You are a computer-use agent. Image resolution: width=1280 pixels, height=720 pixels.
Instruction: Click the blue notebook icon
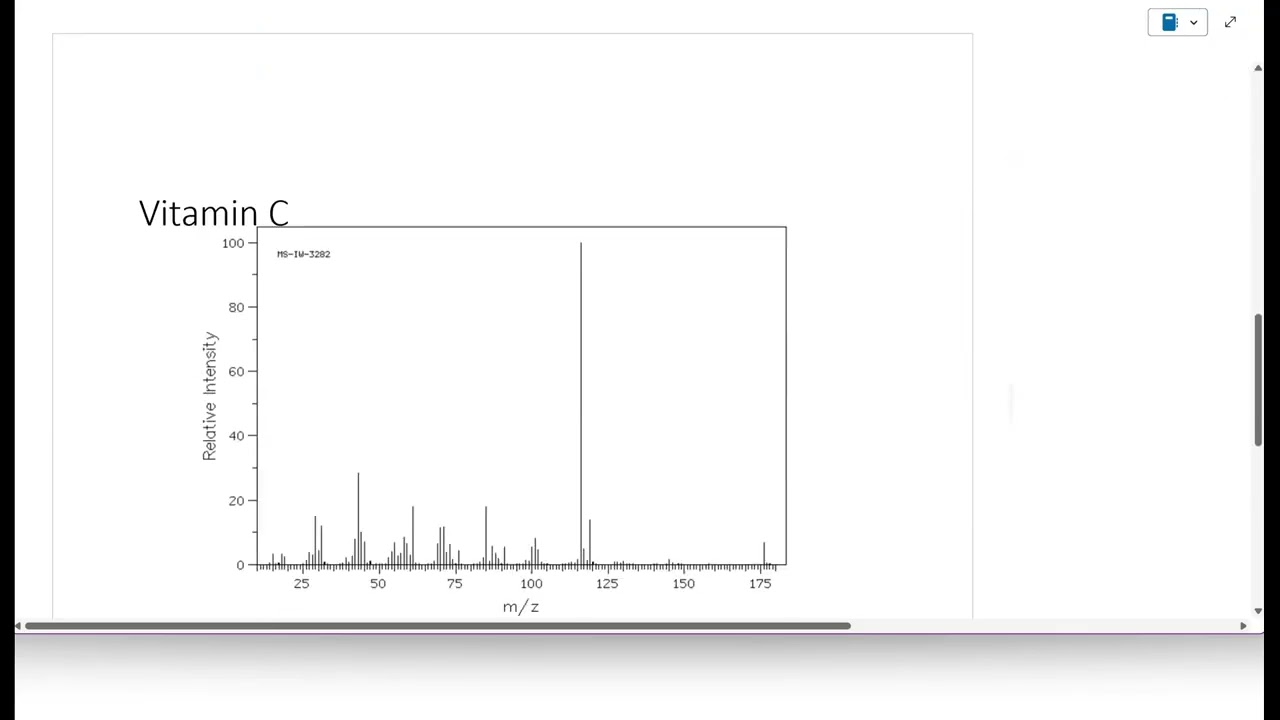tap(1170, 22)
